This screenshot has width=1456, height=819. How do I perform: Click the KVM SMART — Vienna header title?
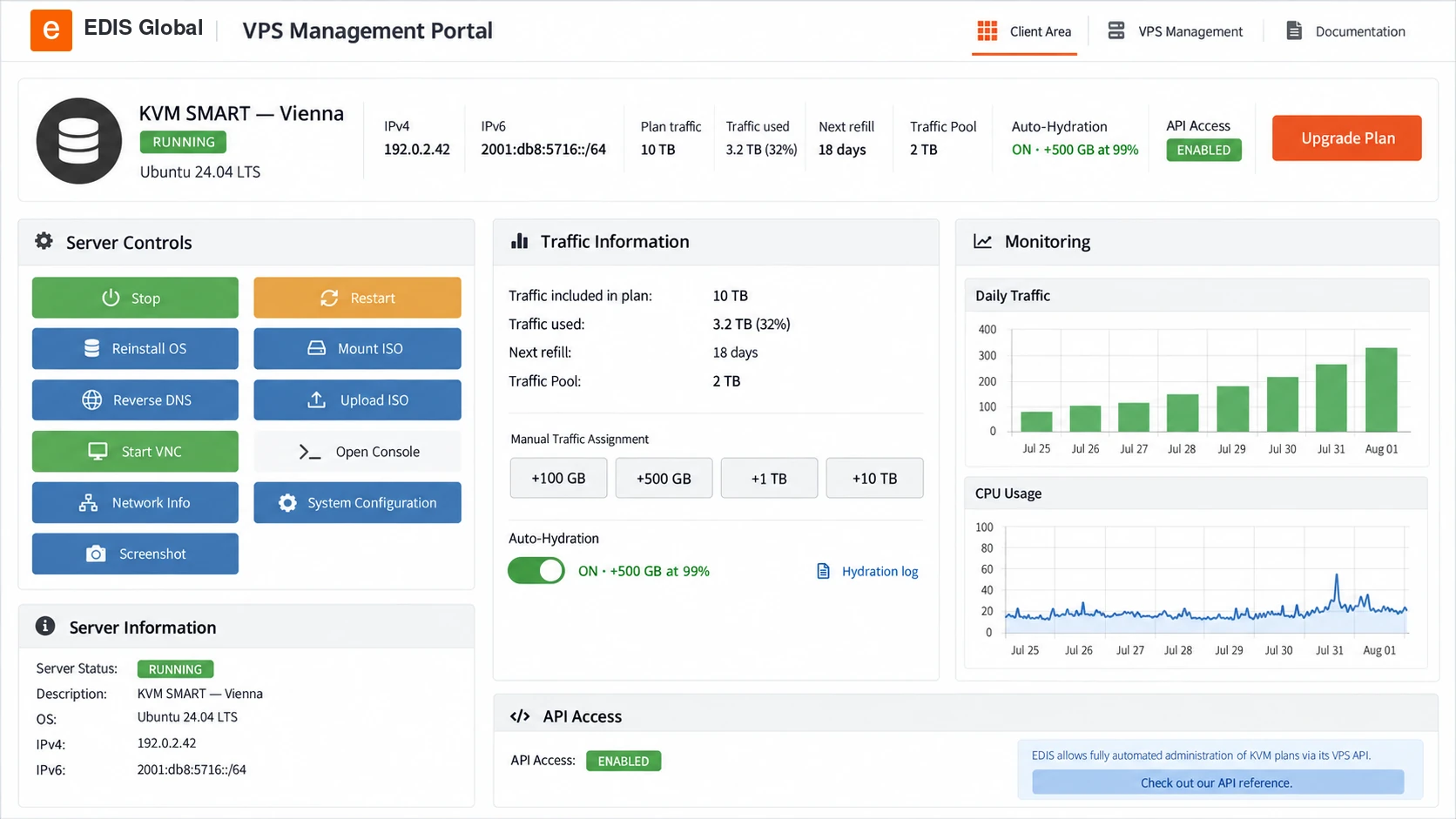pos(241,113)
